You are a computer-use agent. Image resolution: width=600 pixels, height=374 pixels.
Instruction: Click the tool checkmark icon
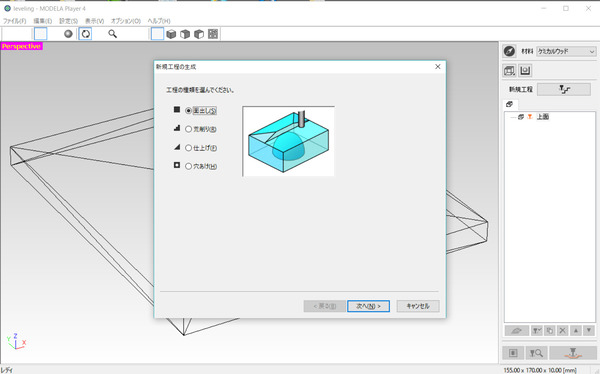[x=537, y=330]
